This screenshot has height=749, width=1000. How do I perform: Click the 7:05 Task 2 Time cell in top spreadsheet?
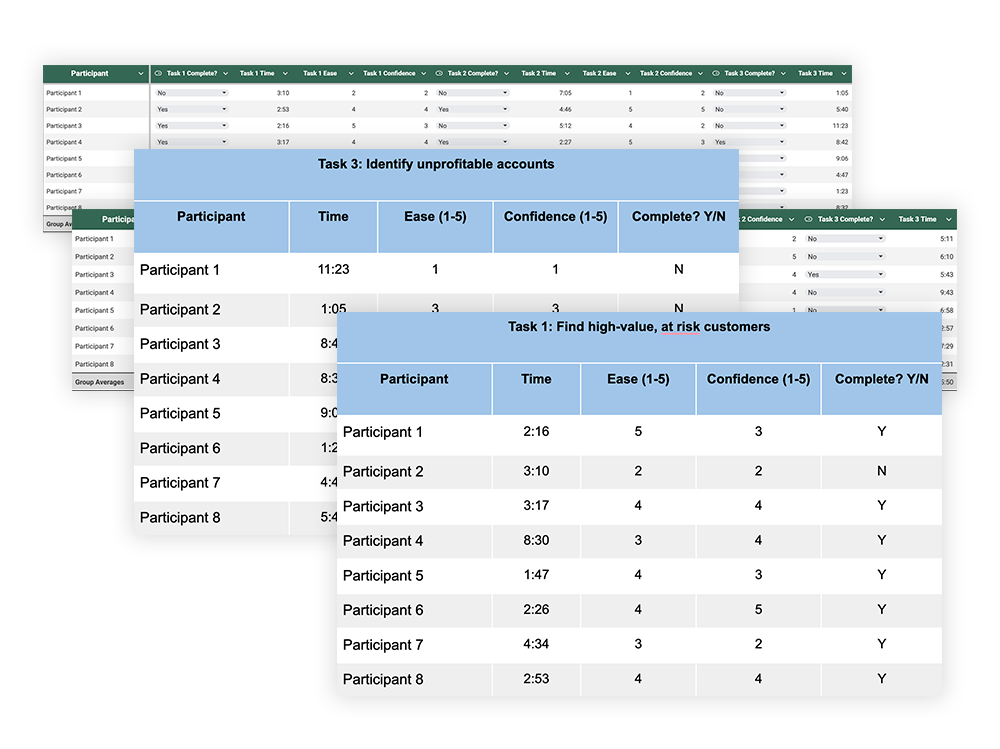pyautogui.click(x=565, y=93)
